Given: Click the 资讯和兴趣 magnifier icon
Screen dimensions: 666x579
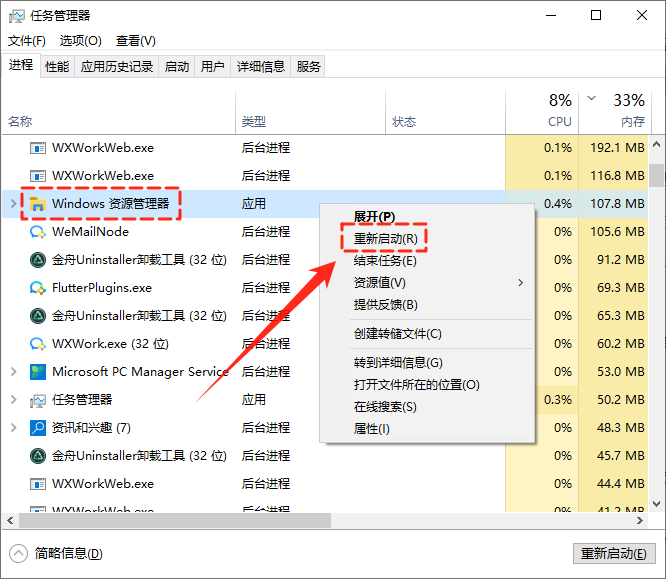Looking at the screenshot, I should pos(38,428).
